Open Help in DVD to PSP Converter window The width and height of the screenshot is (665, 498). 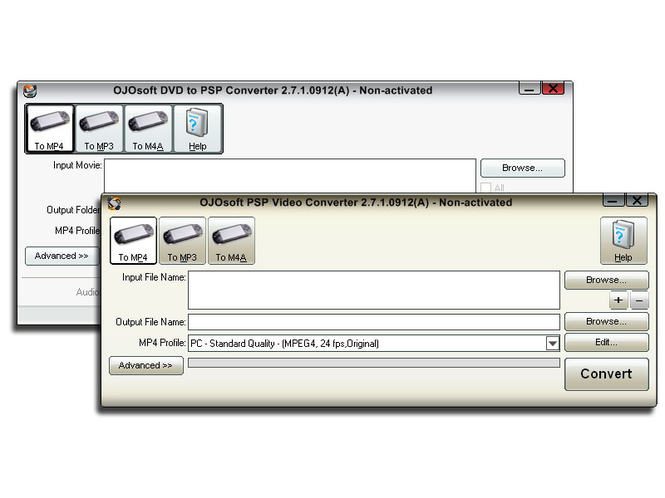click(x=197, y=128)
